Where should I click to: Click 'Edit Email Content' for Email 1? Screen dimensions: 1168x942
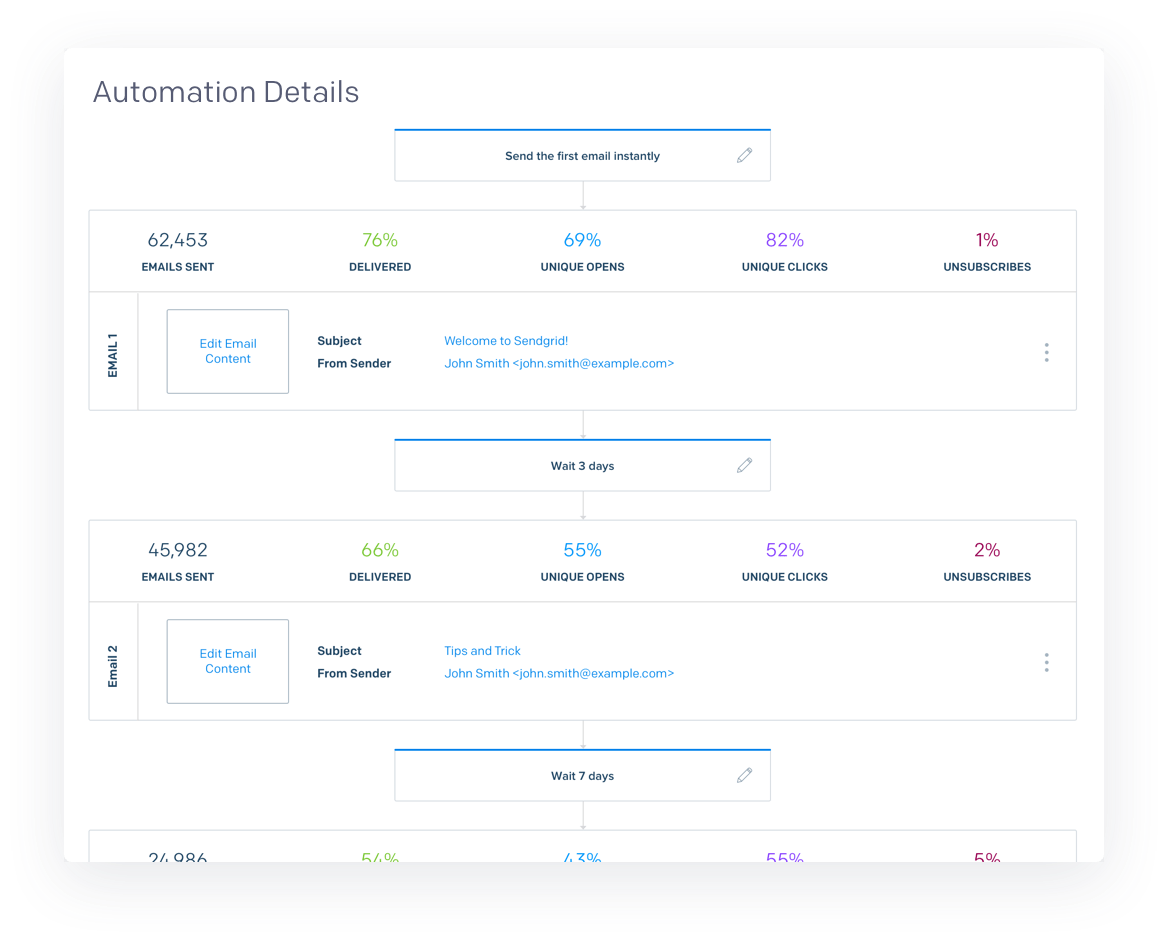pos(228,351)
